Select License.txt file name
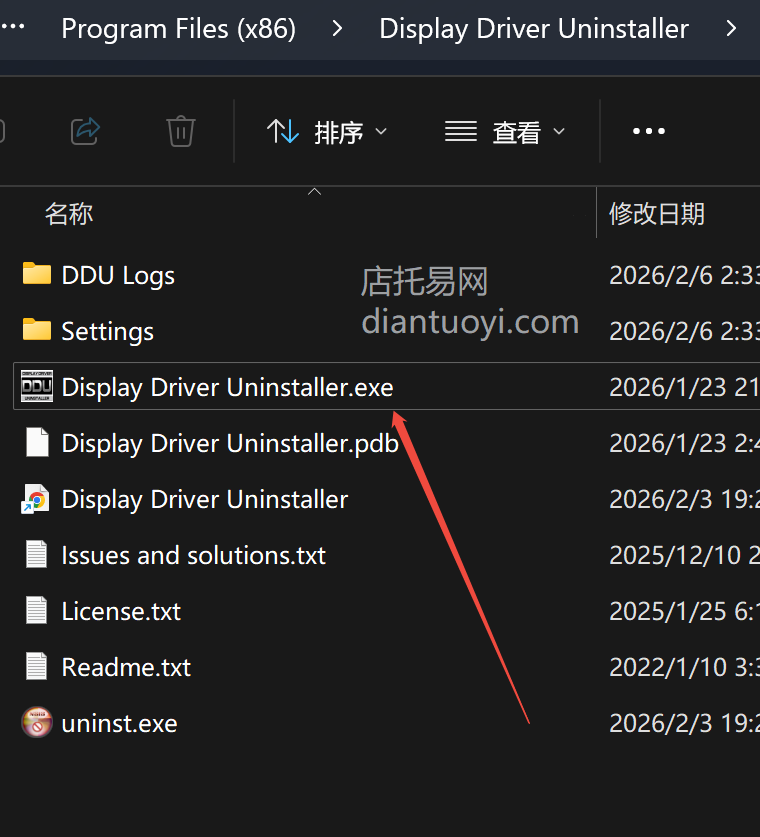This screenshot has width=760, height=837. (121, 612)
